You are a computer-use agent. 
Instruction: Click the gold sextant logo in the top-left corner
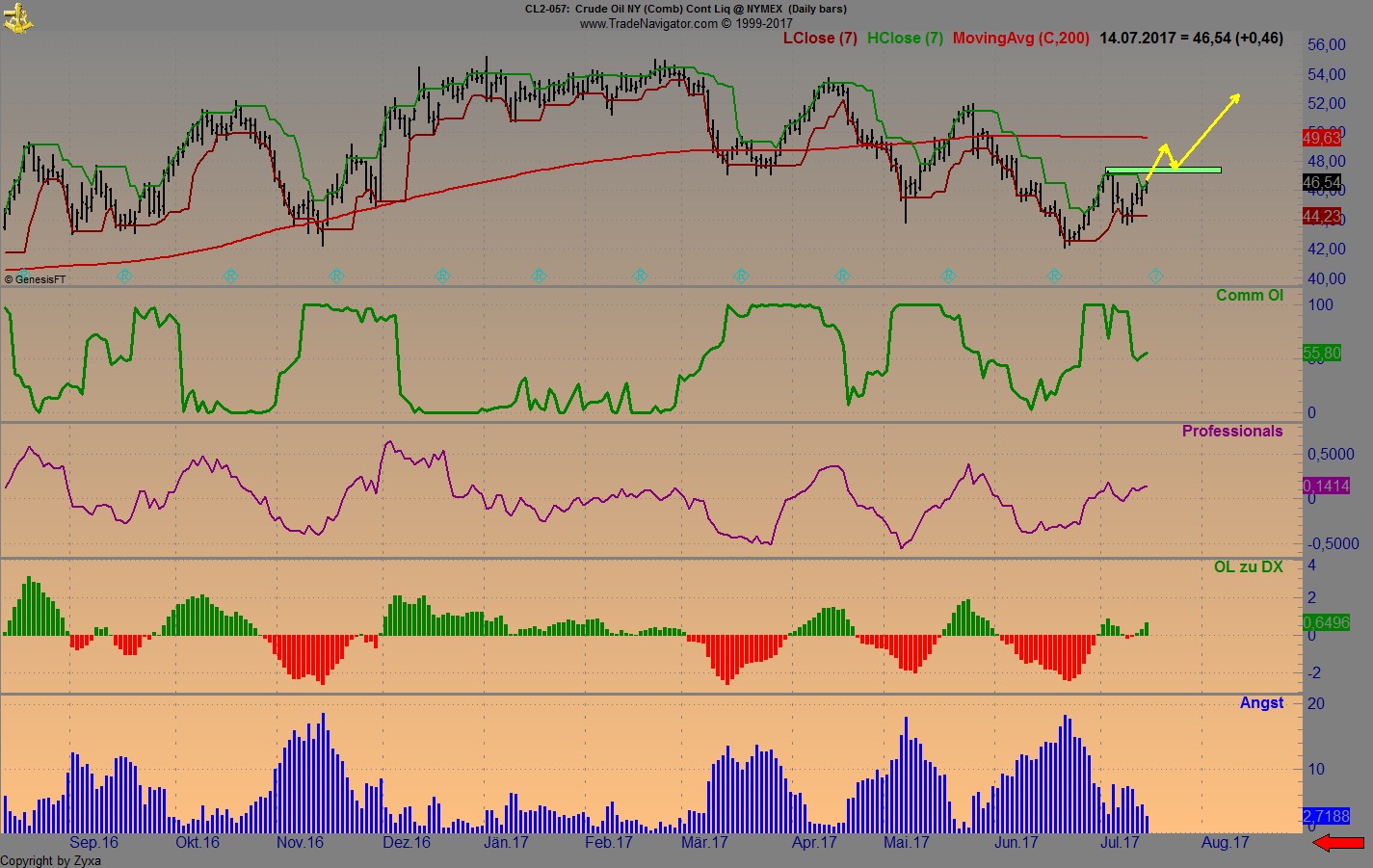click(16, 15)
